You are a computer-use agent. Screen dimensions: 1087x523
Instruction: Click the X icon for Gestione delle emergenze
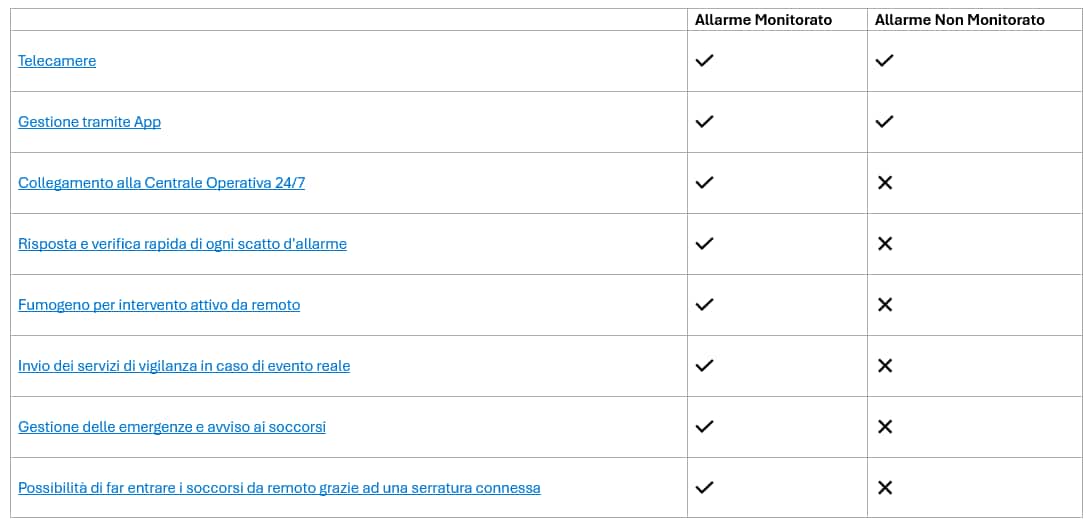(x=884, y=427)
